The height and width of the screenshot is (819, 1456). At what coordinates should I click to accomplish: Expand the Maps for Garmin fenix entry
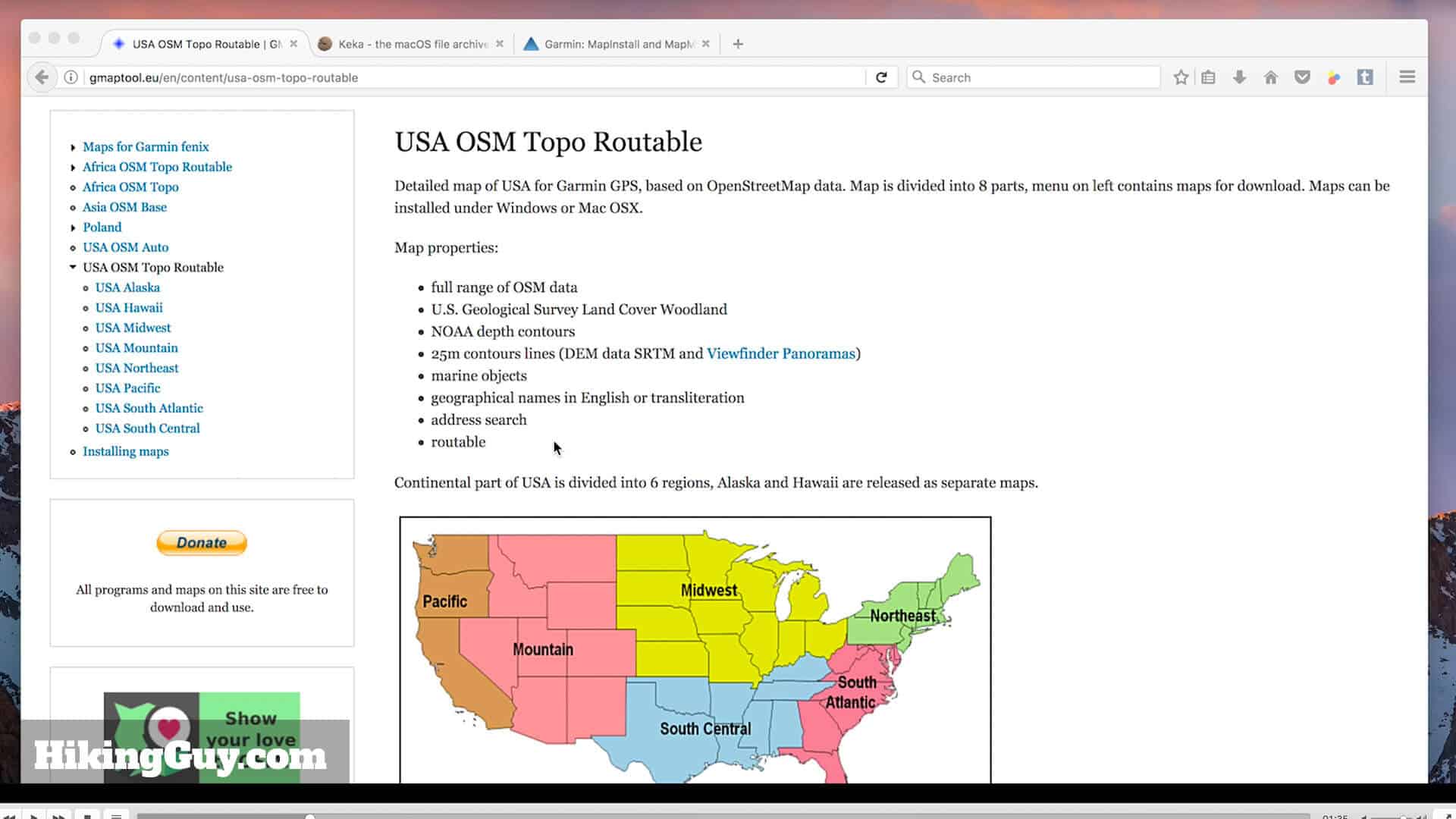(x=73, y=146)
